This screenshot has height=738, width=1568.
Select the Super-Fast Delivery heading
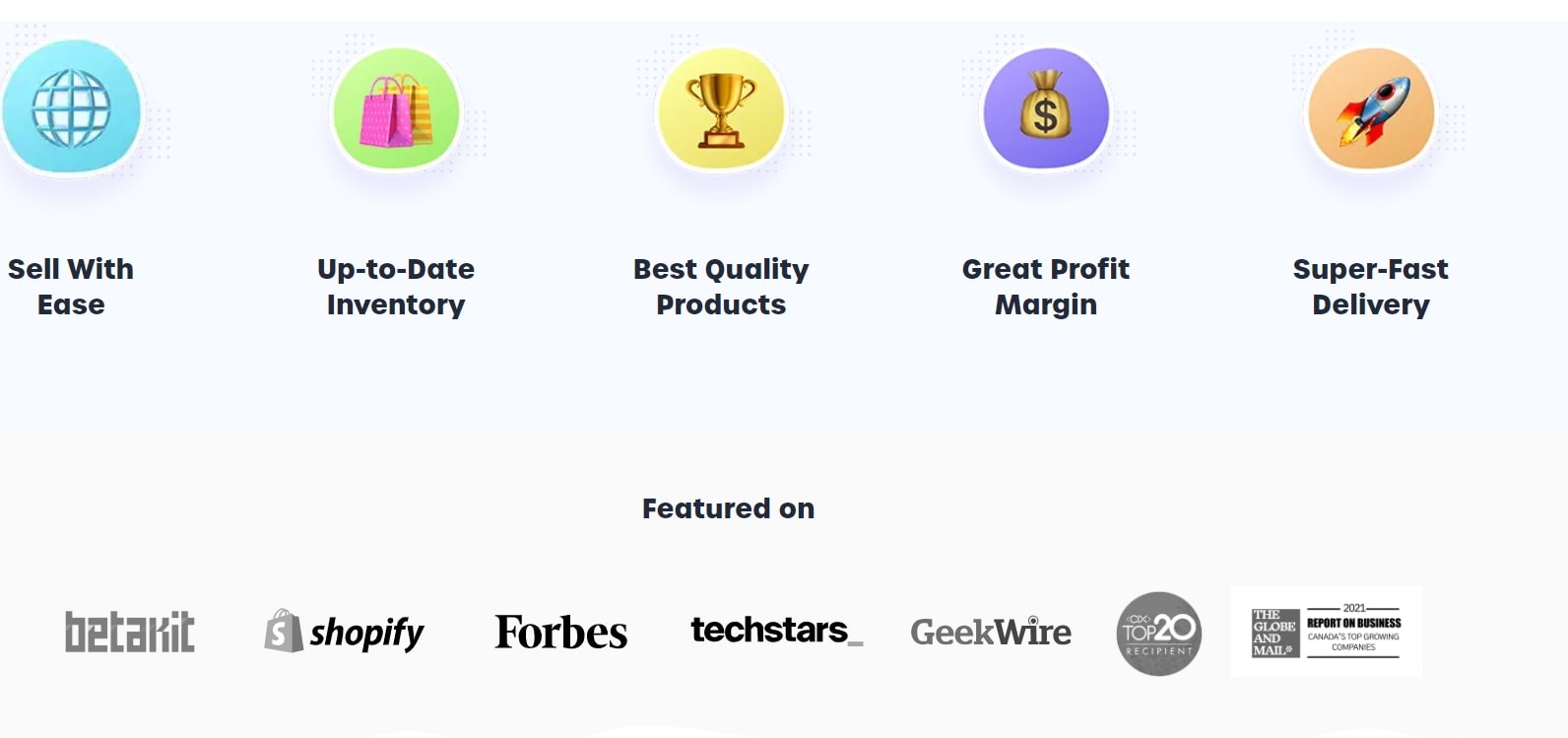(x=1371, y=287)
